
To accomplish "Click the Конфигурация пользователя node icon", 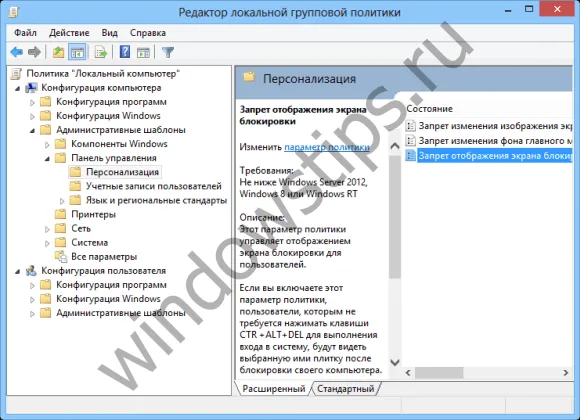I will click(x=31, y=271).
